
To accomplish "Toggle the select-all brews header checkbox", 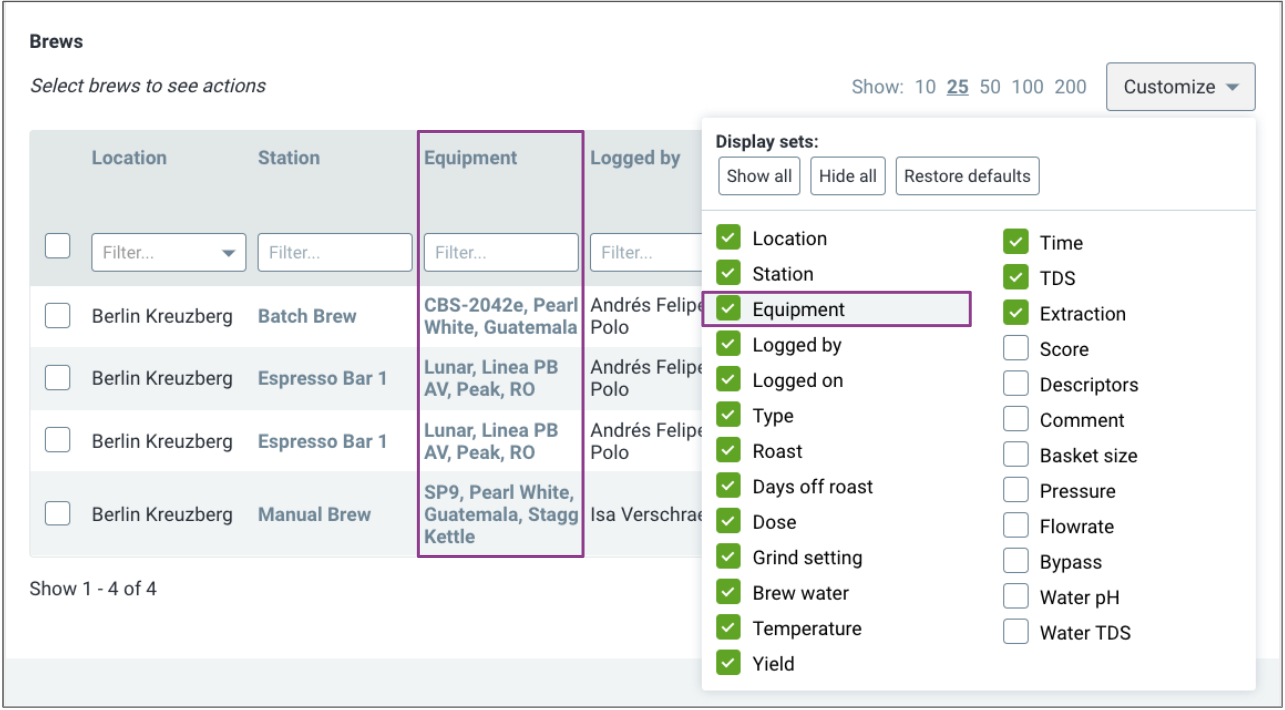I will click(x=58, y=246).
